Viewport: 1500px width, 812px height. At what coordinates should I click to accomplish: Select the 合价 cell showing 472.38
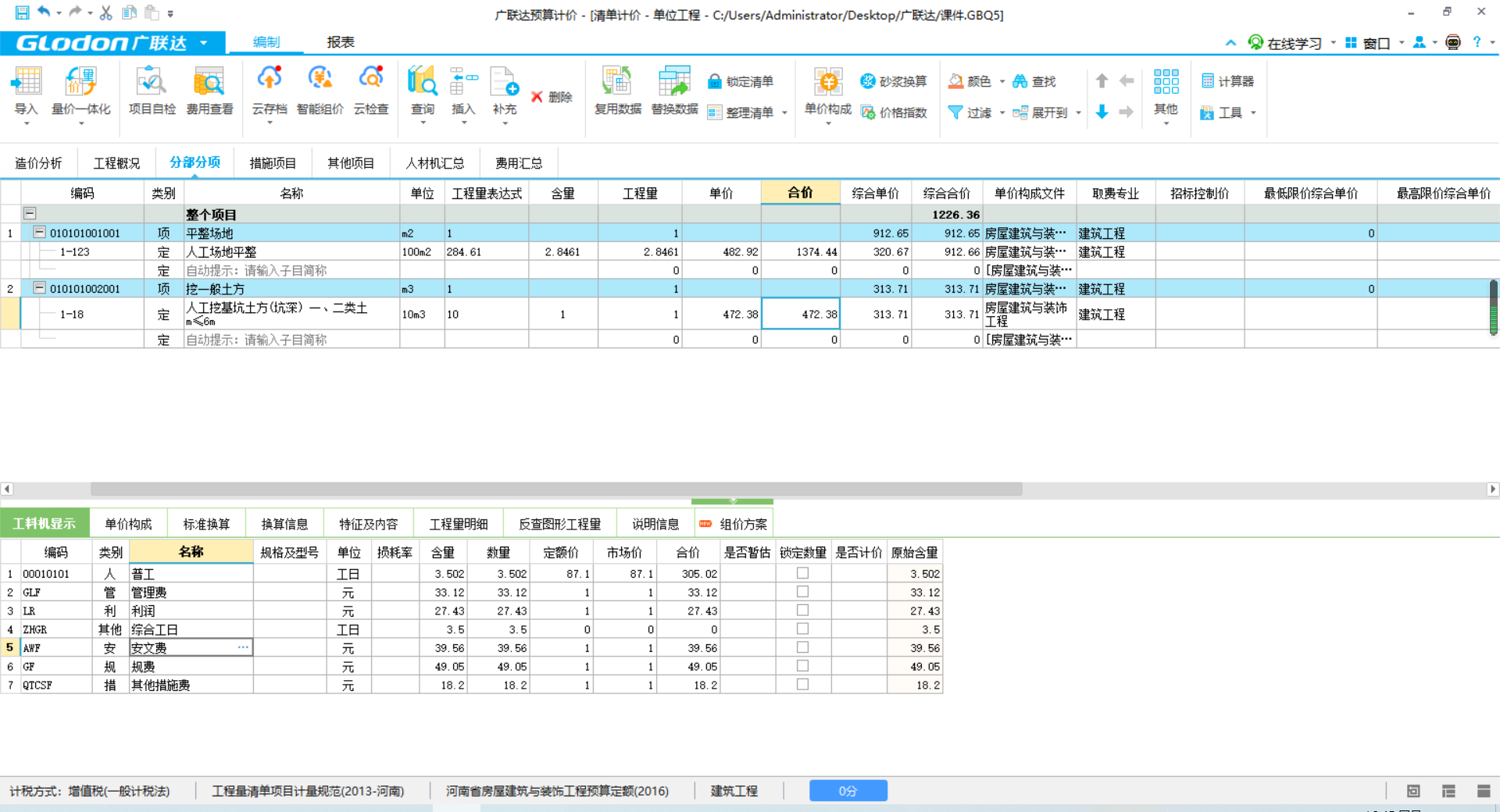[x=800, y=314]
